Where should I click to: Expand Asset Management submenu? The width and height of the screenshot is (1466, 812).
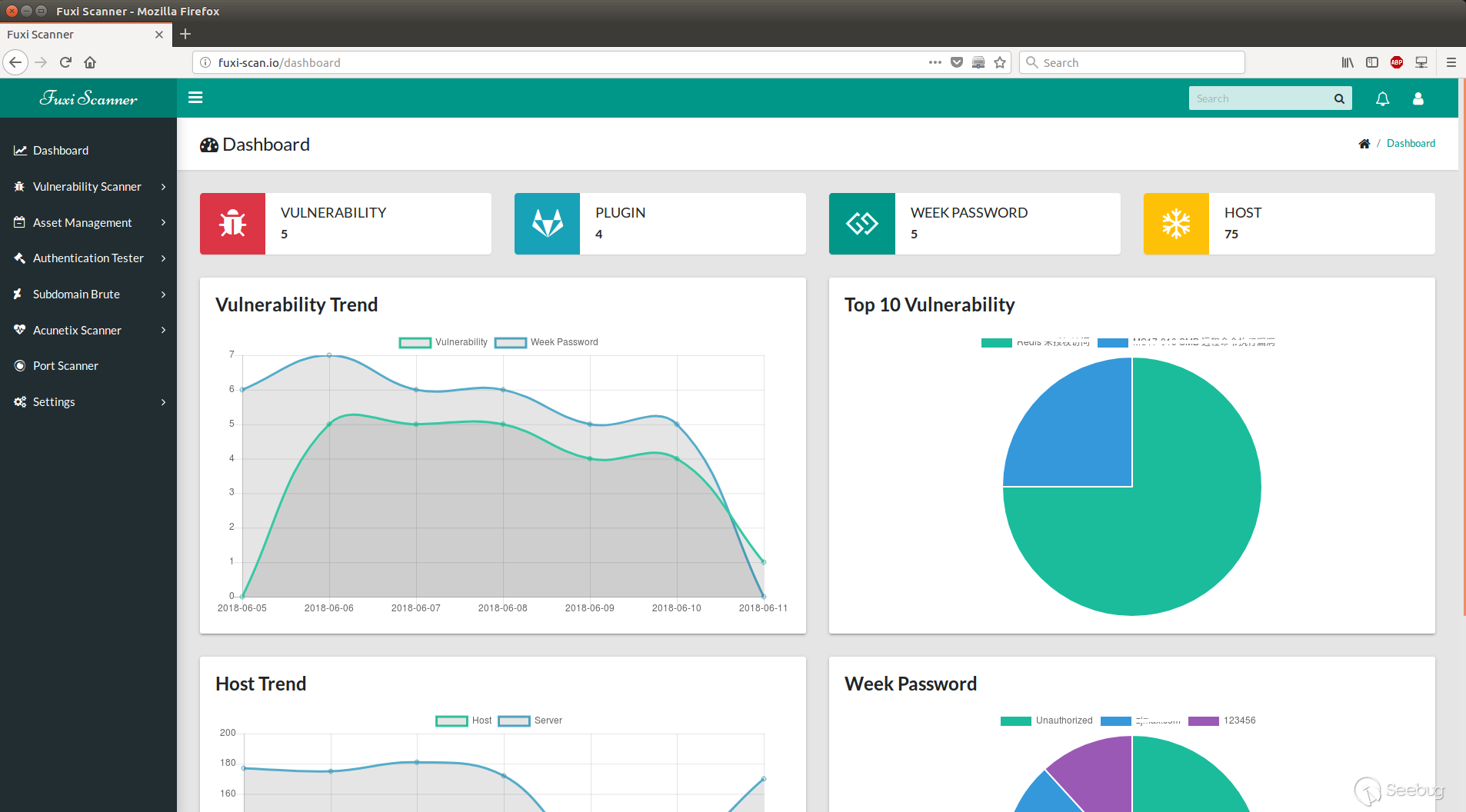pyautogui.click(x=88, y=222)
